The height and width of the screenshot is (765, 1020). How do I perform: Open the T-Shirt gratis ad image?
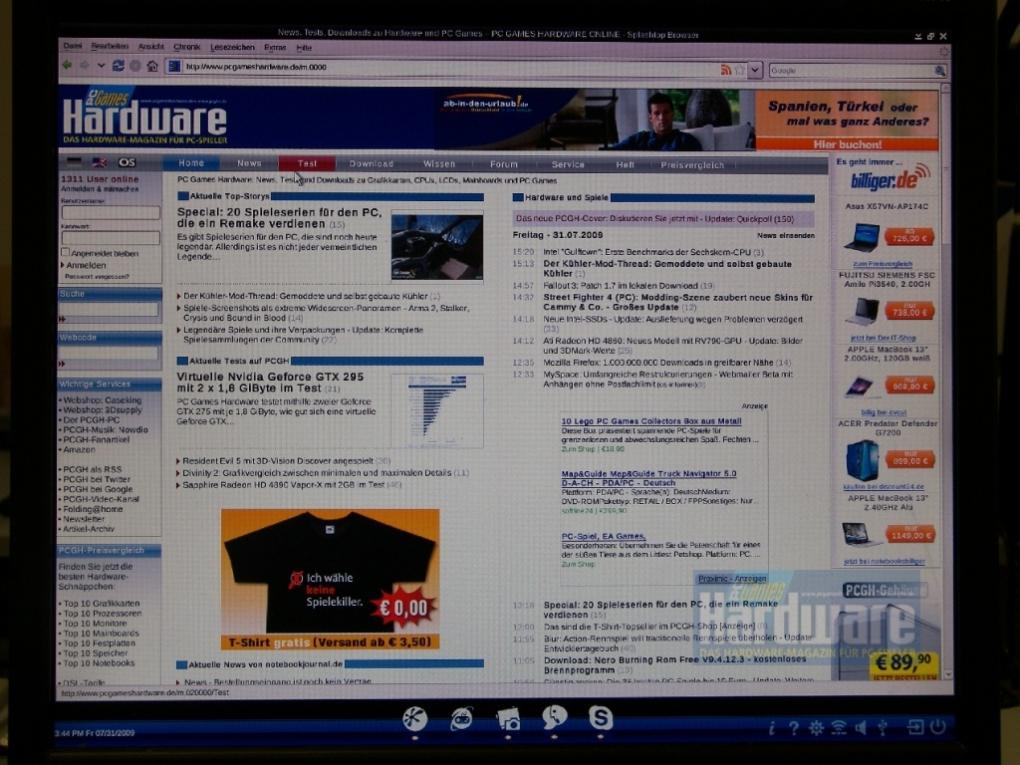330,579
